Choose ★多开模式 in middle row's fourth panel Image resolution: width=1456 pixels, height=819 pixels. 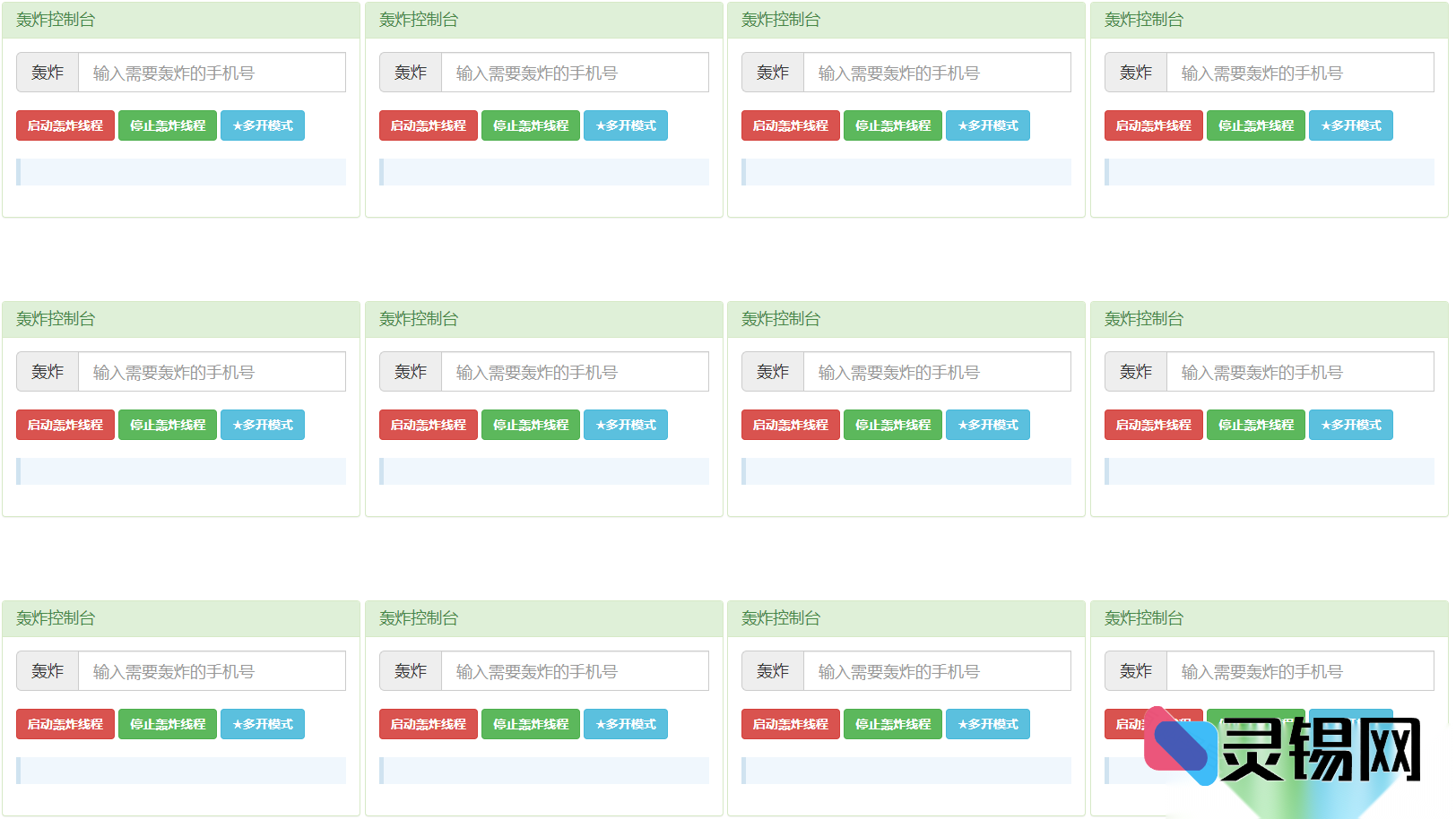click(1350, 425)
